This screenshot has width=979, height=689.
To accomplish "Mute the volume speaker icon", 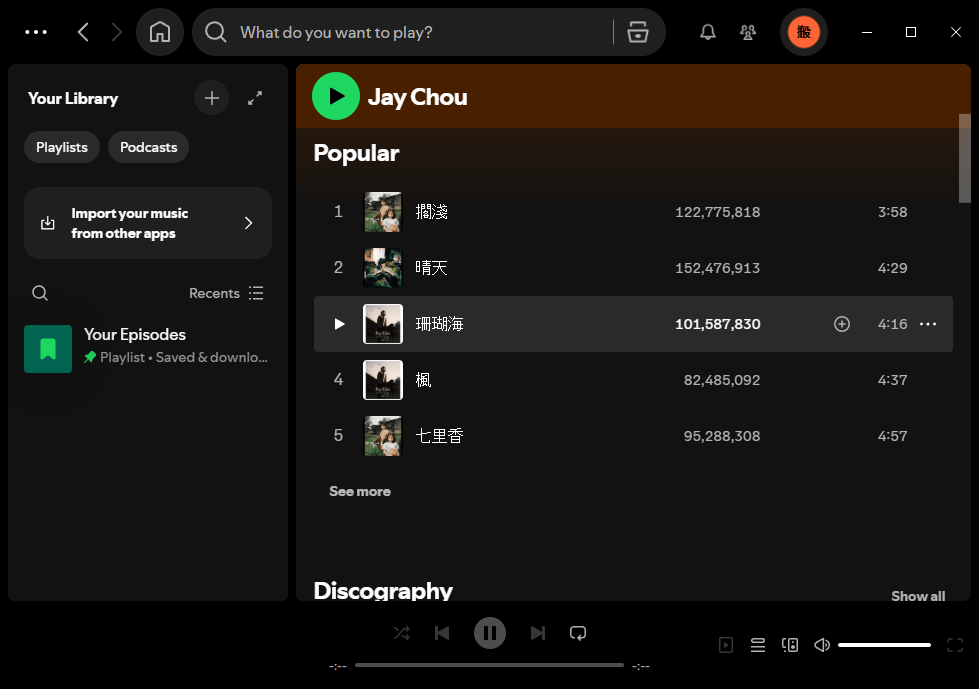I will click(821, 644).
